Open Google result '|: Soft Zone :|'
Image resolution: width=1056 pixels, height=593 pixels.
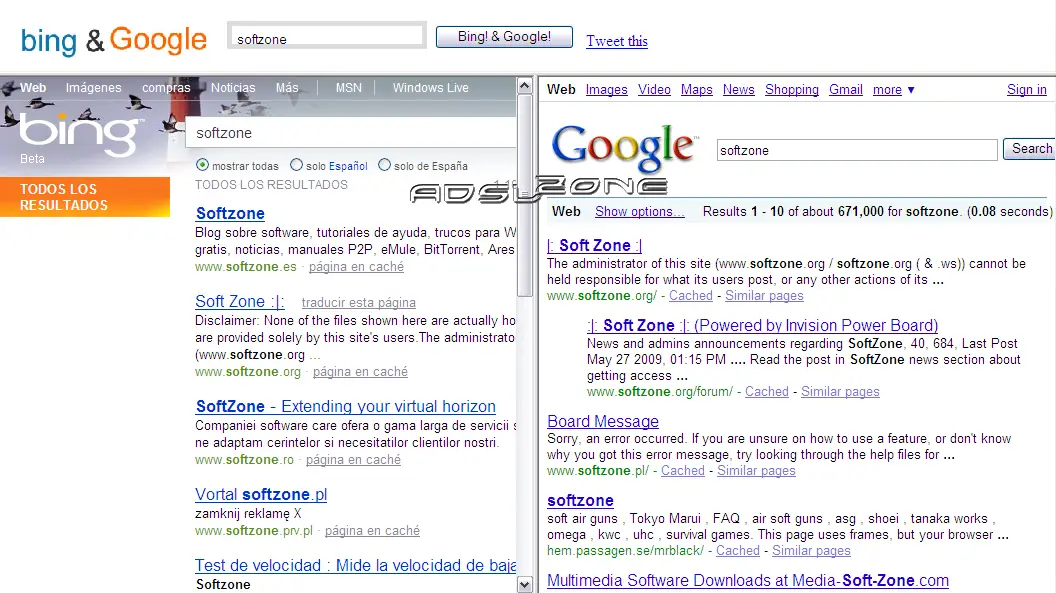(595, 246)
